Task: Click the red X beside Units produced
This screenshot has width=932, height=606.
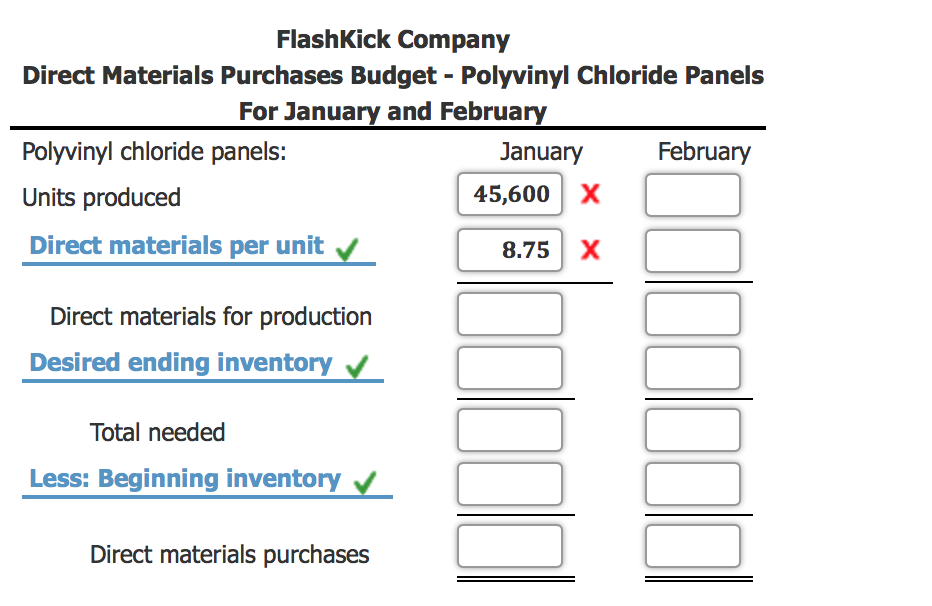Action: click(590, 194)
